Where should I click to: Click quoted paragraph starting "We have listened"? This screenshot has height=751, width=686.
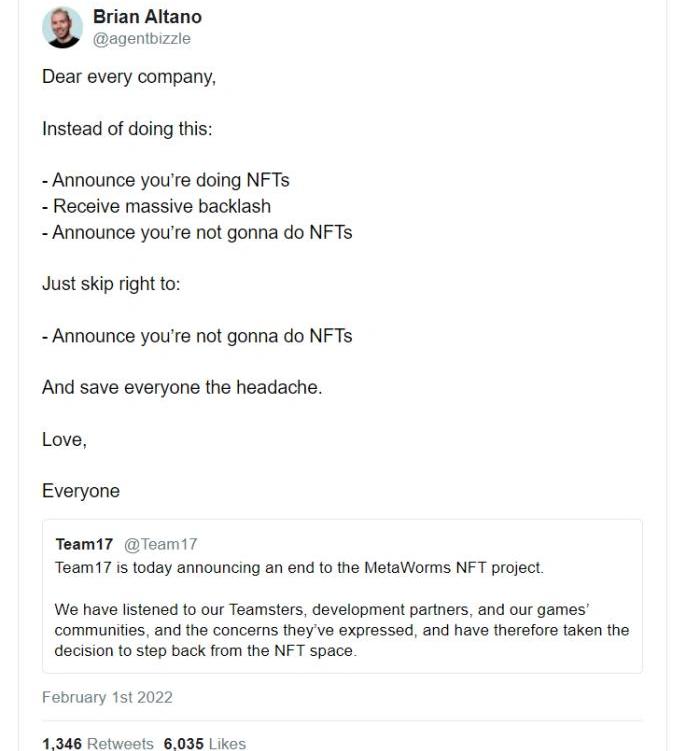click(x=342, y=630)
